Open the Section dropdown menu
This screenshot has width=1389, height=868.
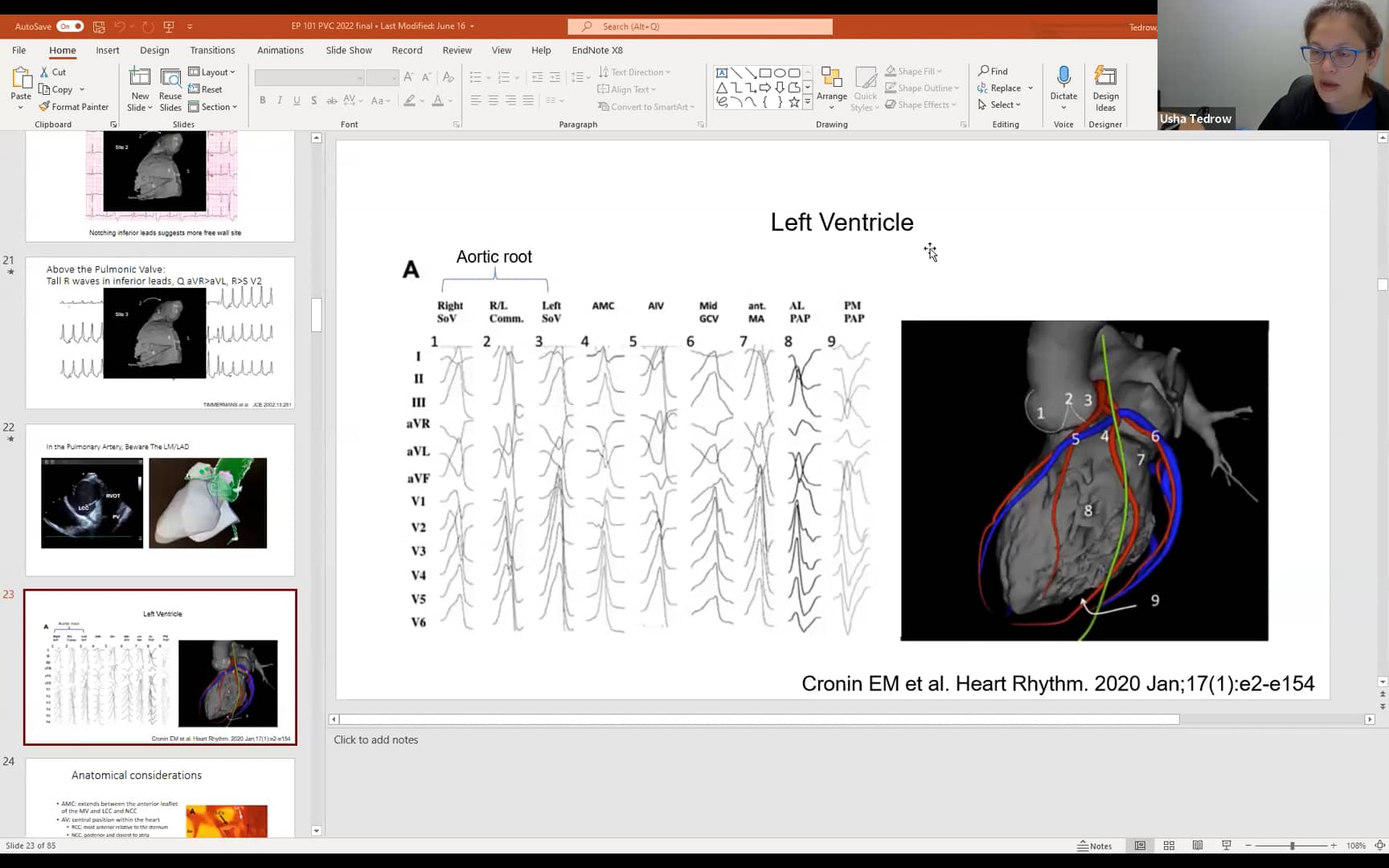click(x=214, y=107)
